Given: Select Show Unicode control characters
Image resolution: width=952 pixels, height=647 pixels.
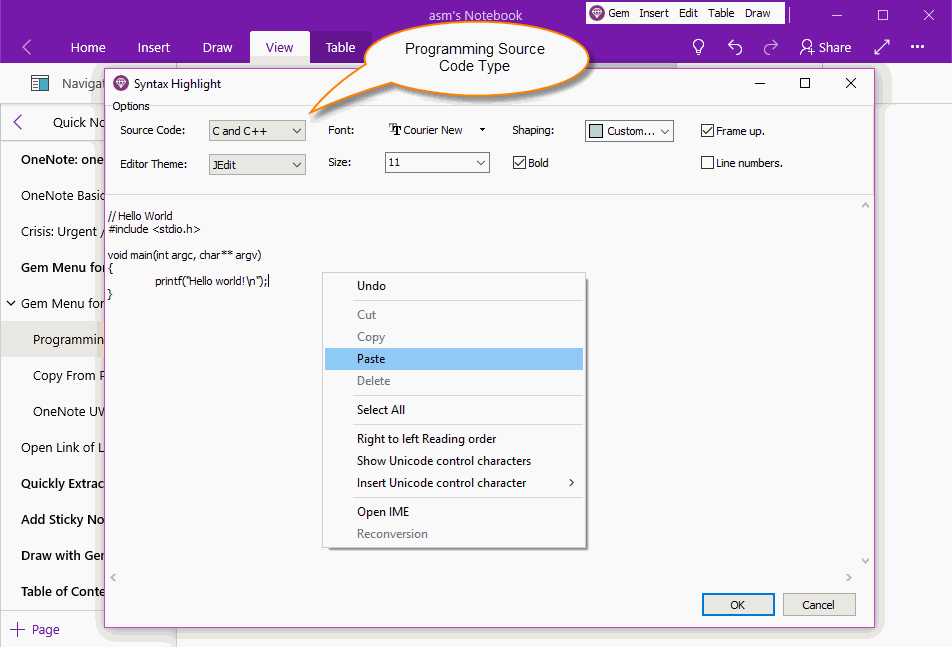Looking at the screenshot, I should click(x=454, y=461).
